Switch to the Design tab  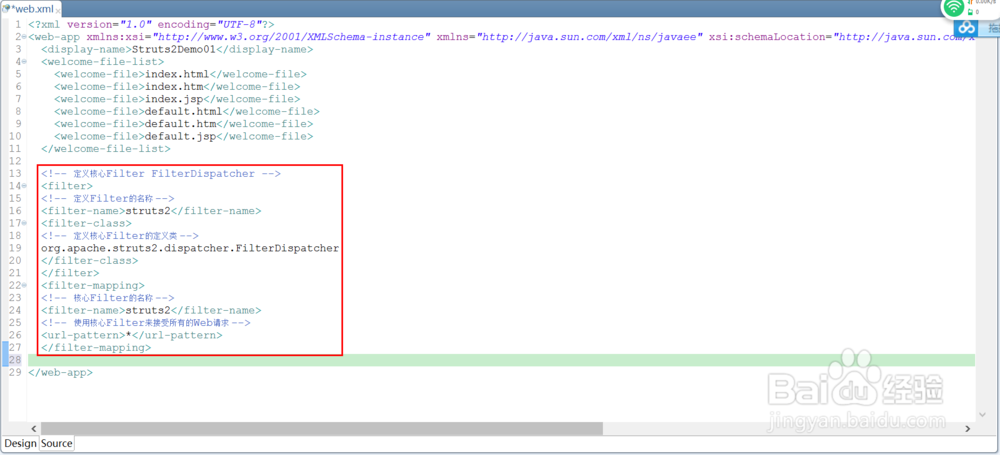tap(20, 443)
